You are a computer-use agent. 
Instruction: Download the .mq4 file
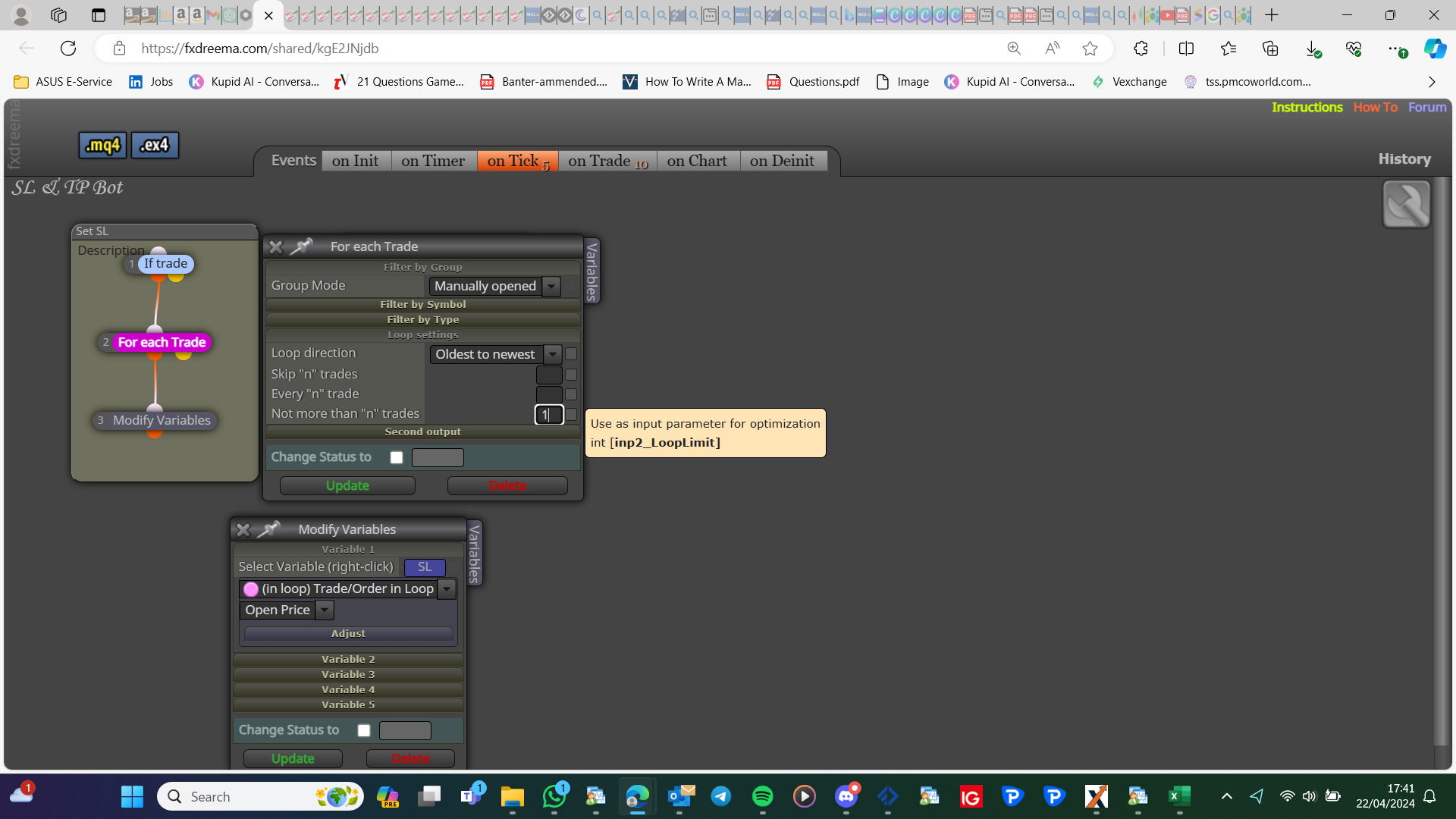point(102,145)
